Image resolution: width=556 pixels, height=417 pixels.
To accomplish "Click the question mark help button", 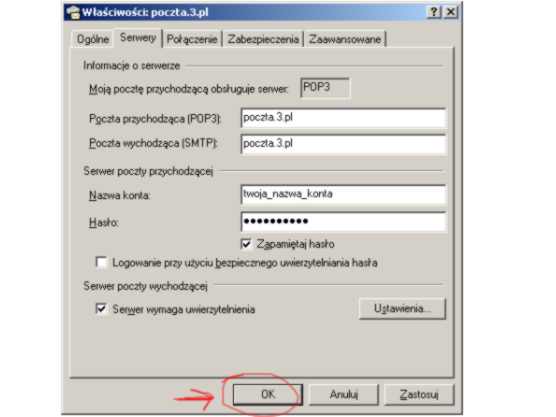I will click(435, 12).
